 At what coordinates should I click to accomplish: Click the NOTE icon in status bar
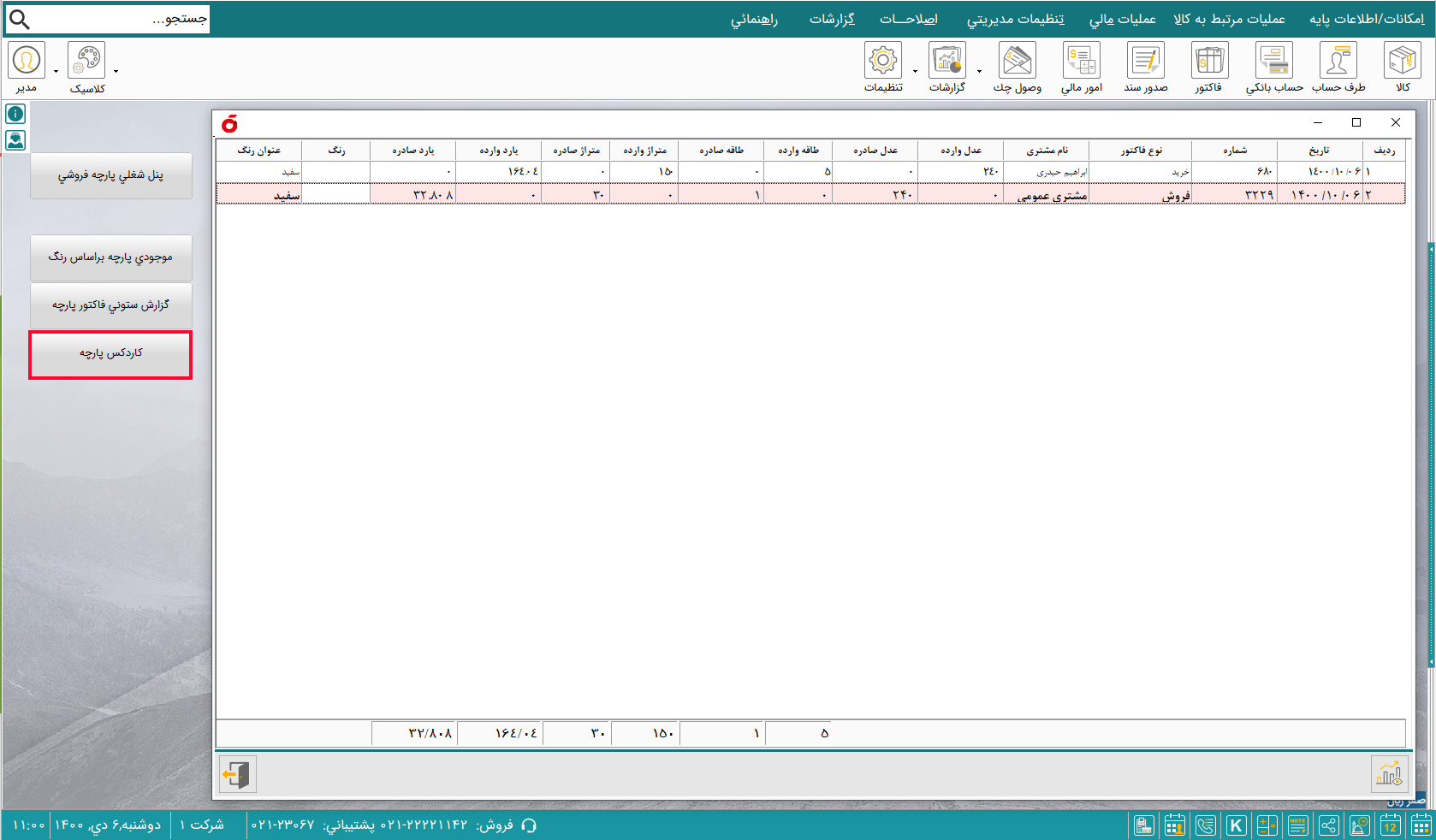1297,825
